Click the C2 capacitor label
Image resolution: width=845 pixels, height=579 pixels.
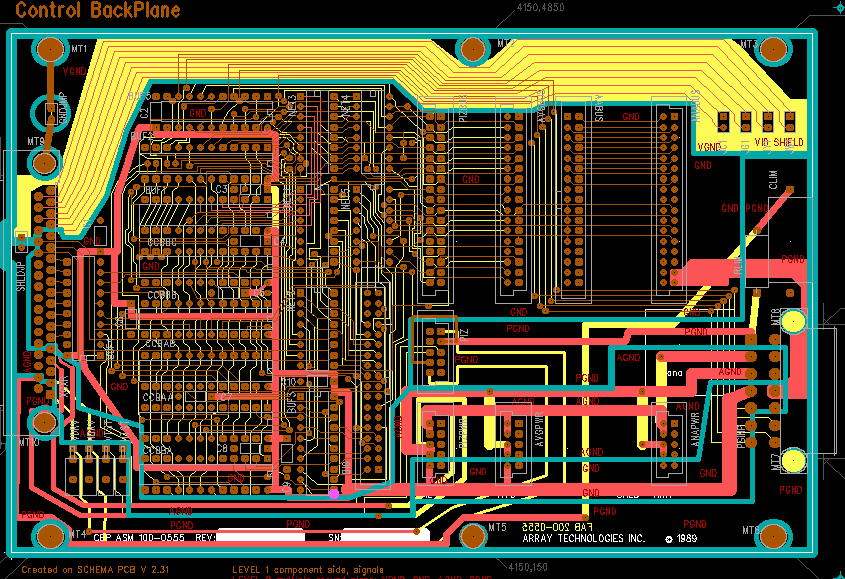pos(144,113)
